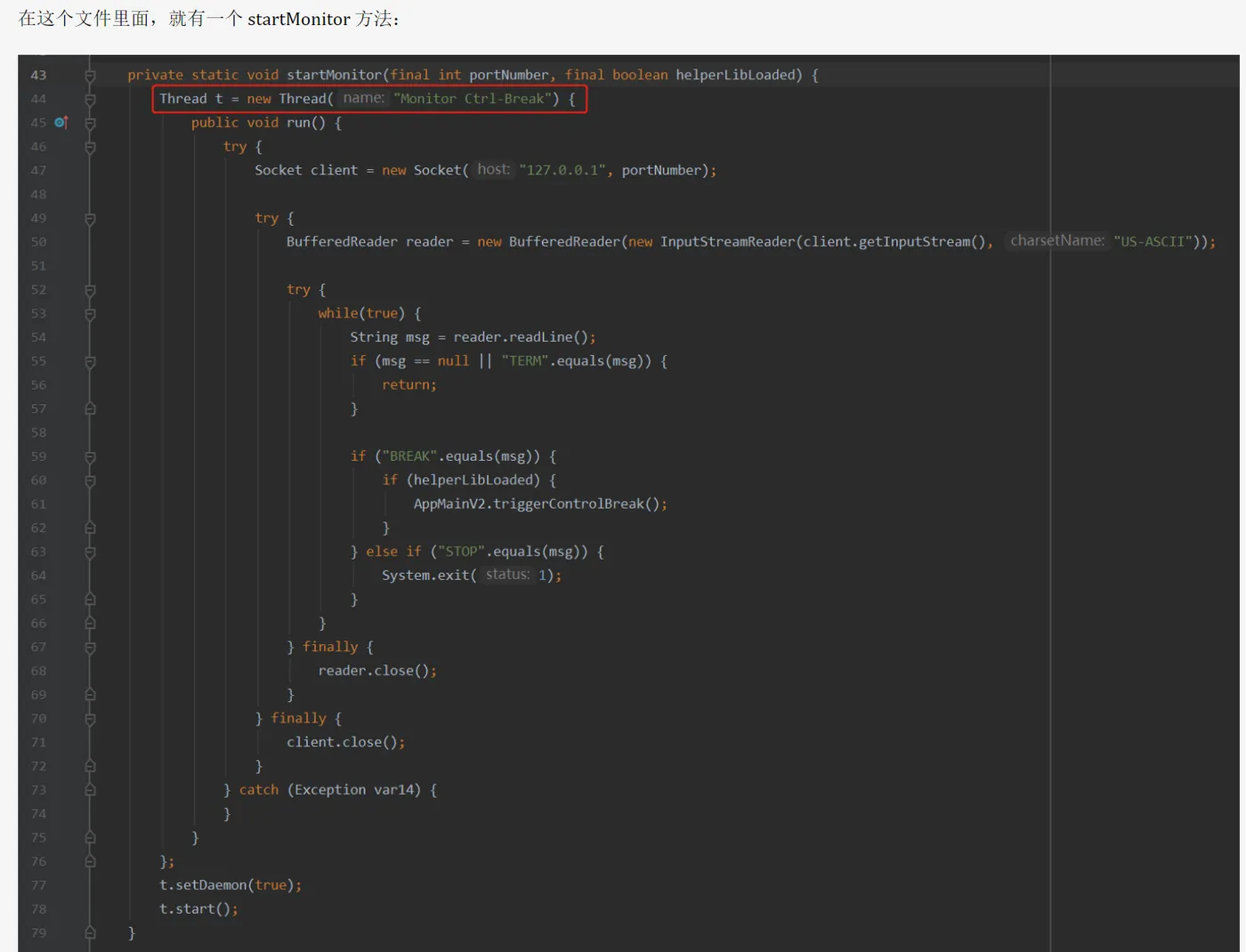This screenshot has height=952, width=1246.
Task: Click the startMonitor method name in line 43
Action: 334,76
